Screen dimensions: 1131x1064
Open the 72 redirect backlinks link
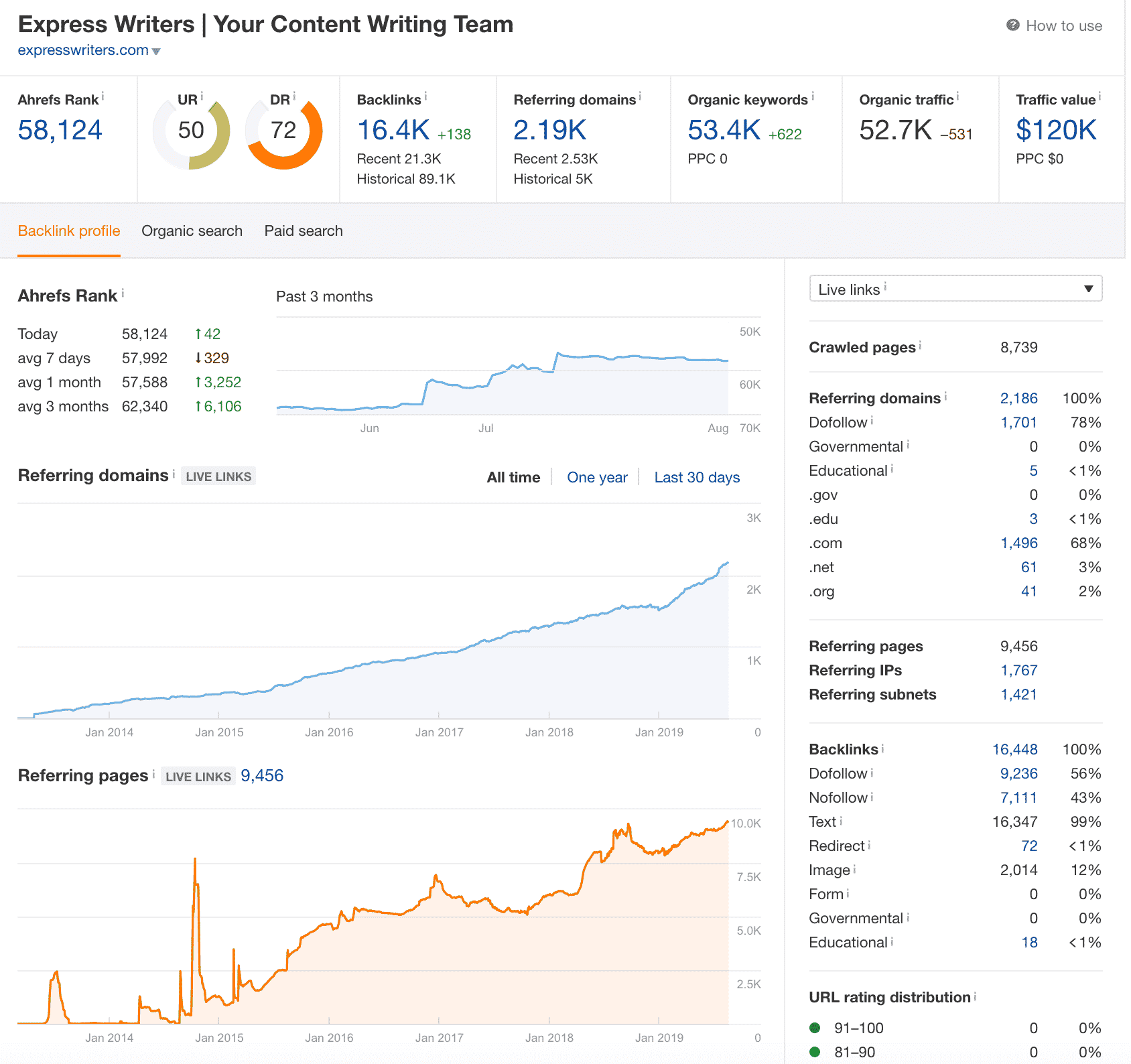(x=1029, y=846)
